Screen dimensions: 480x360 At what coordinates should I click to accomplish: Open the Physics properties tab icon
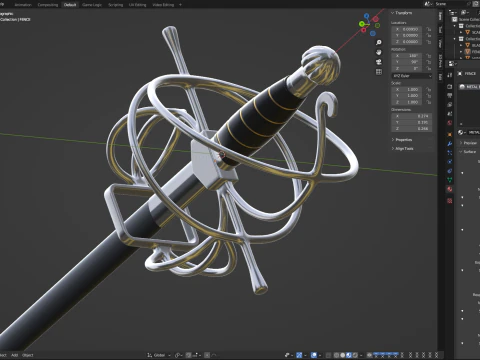point(450,162)
